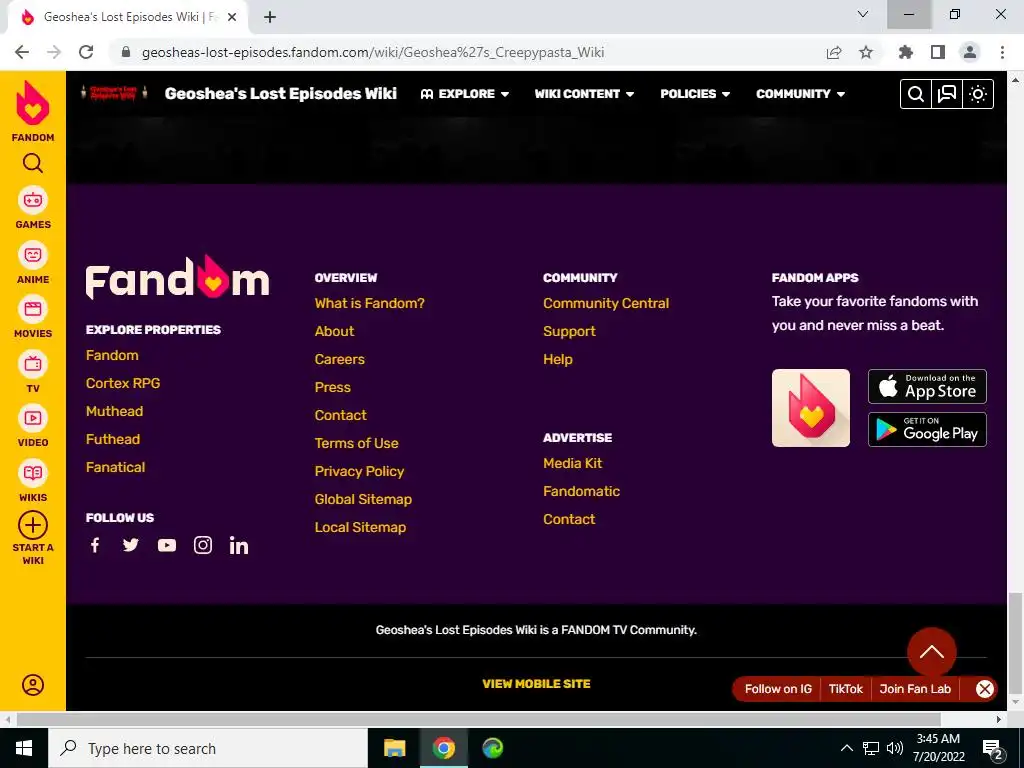Open the Chrome three-dot menu
The width and height of the screenshot is (1024, 768).
pos(1002,52)
